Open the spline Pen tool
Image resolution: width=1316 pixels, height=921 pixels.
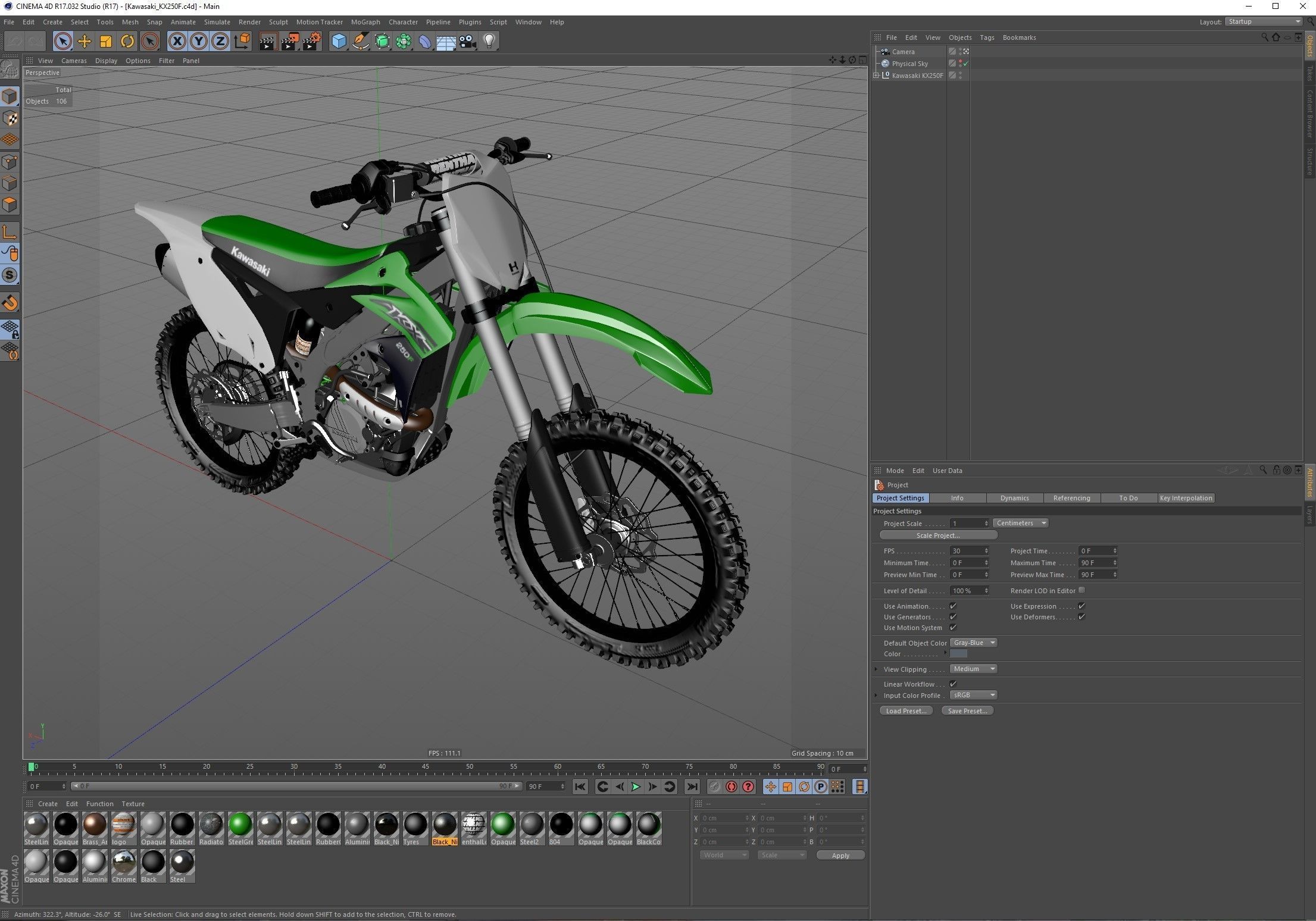coord(360,41)
